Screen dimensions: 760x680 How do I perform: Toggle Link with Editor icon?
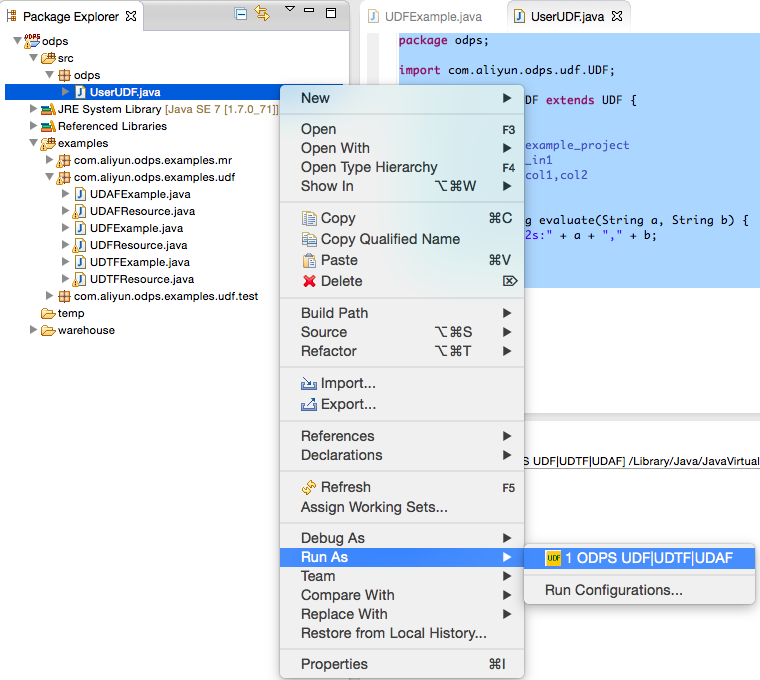pos(262,13)
